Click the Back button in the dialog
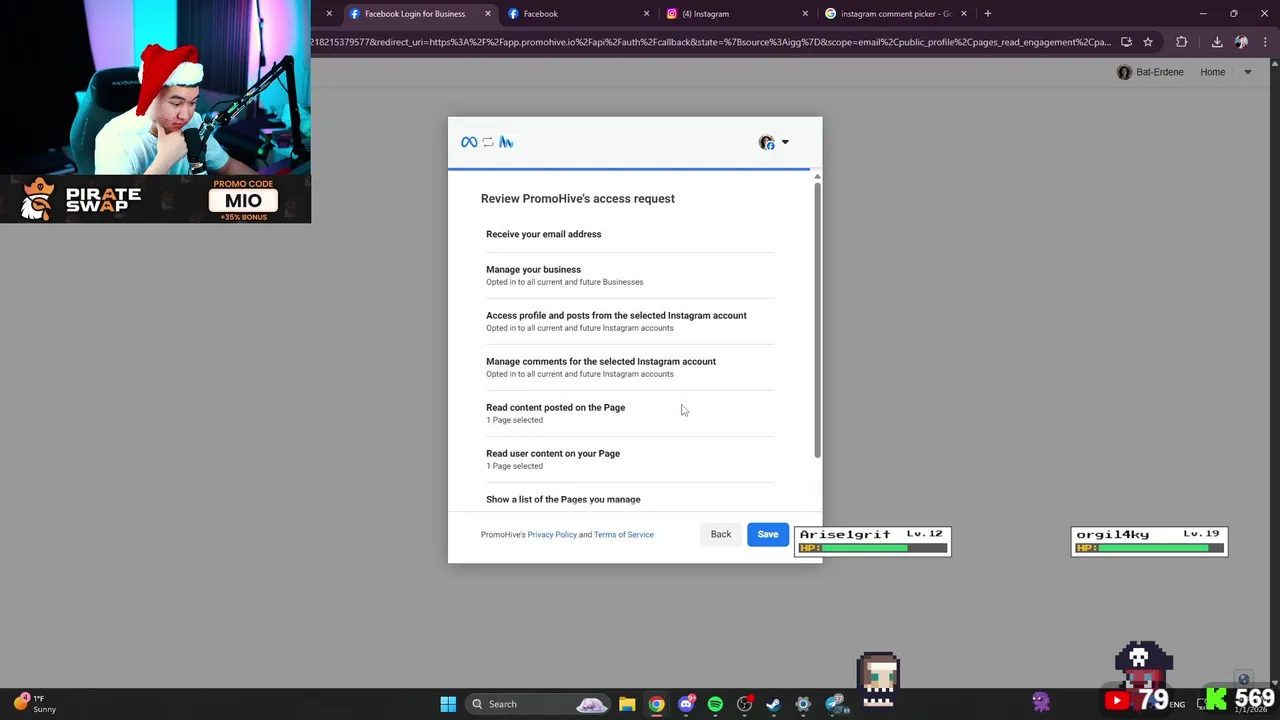This screenshot has width=1280, height=720. click(720, 534)
